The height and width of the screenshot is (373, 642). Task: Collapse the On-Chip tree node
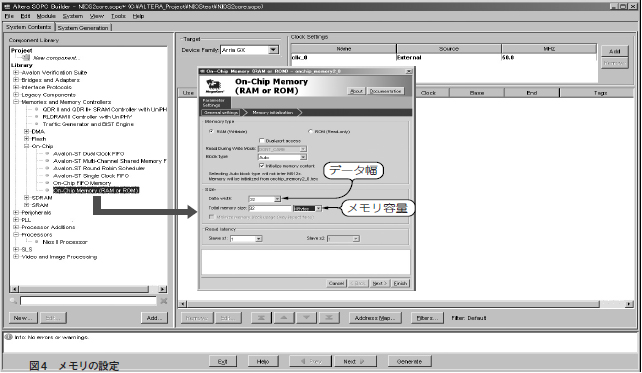(x=26, y=146)
